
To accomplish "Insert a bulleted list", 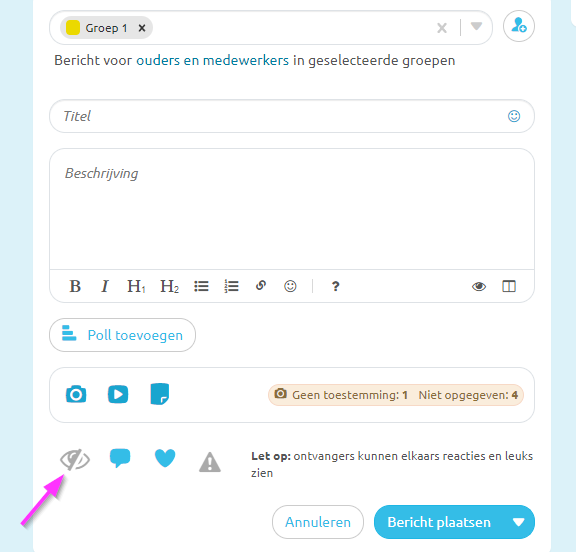I will point(201,286).
